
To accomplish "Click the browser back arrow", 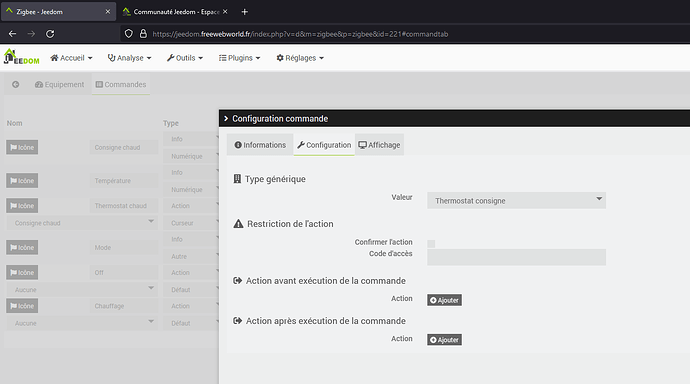I will pos(12,34).
